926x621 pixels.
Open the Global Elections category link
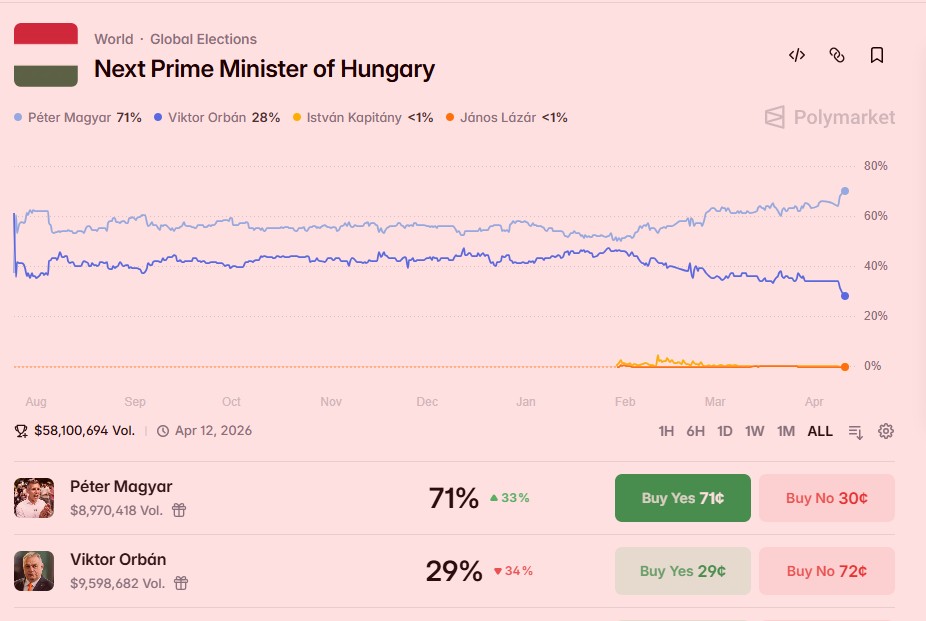coord(203,39)
